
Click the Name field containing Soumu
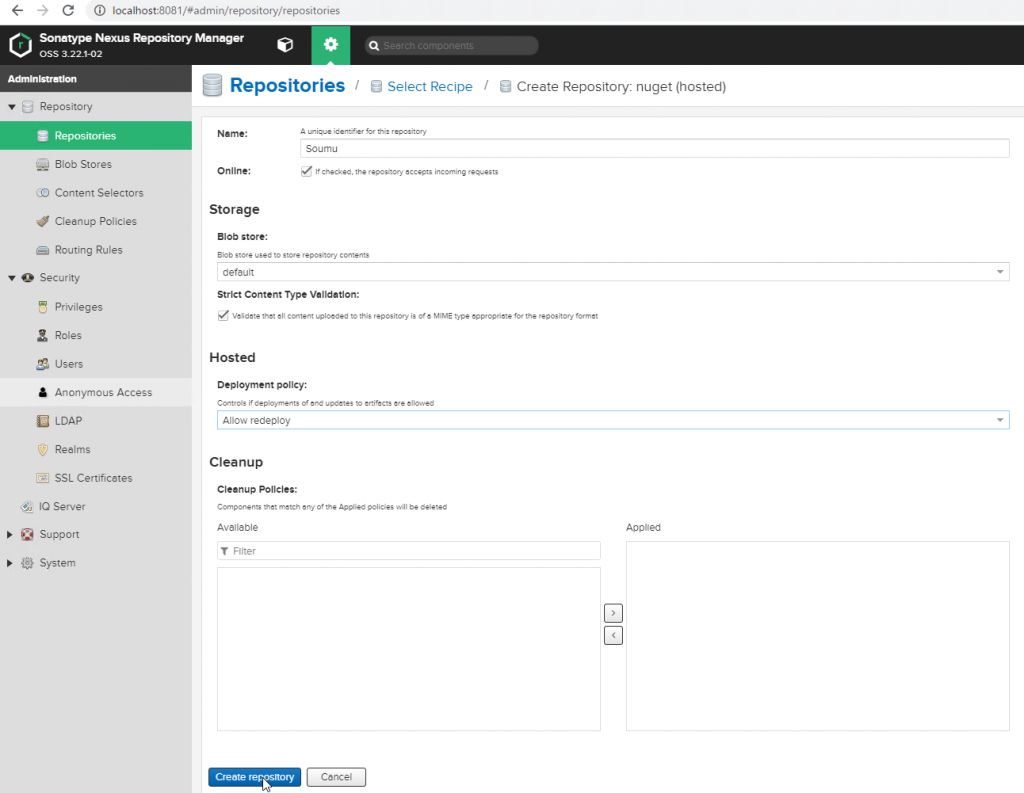654,148
